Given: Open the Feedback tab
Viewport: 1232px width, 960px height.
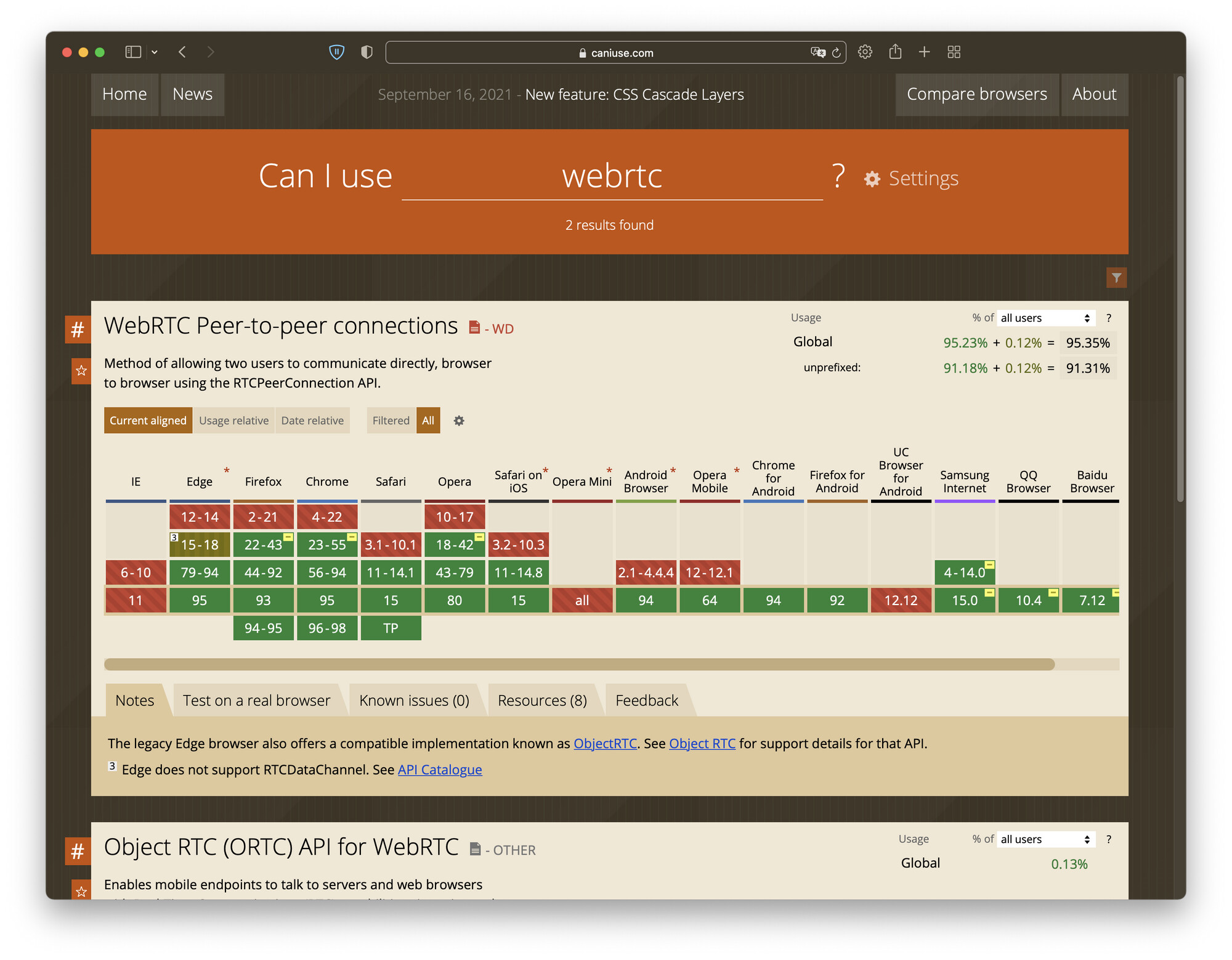Looking at the screenshot, I should tap(647, 701).
